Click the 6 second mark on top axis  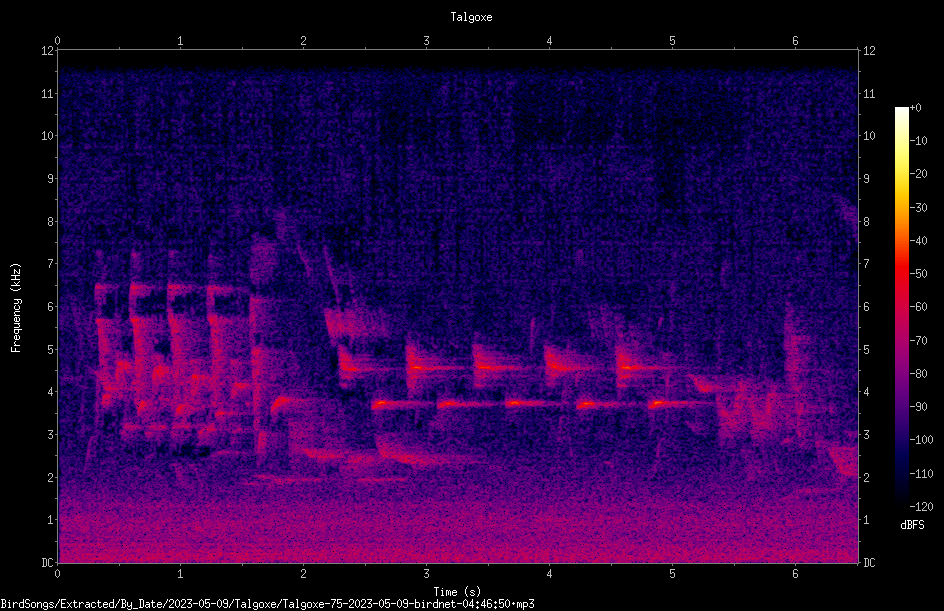pyautogui.click(x=795, y=41)
